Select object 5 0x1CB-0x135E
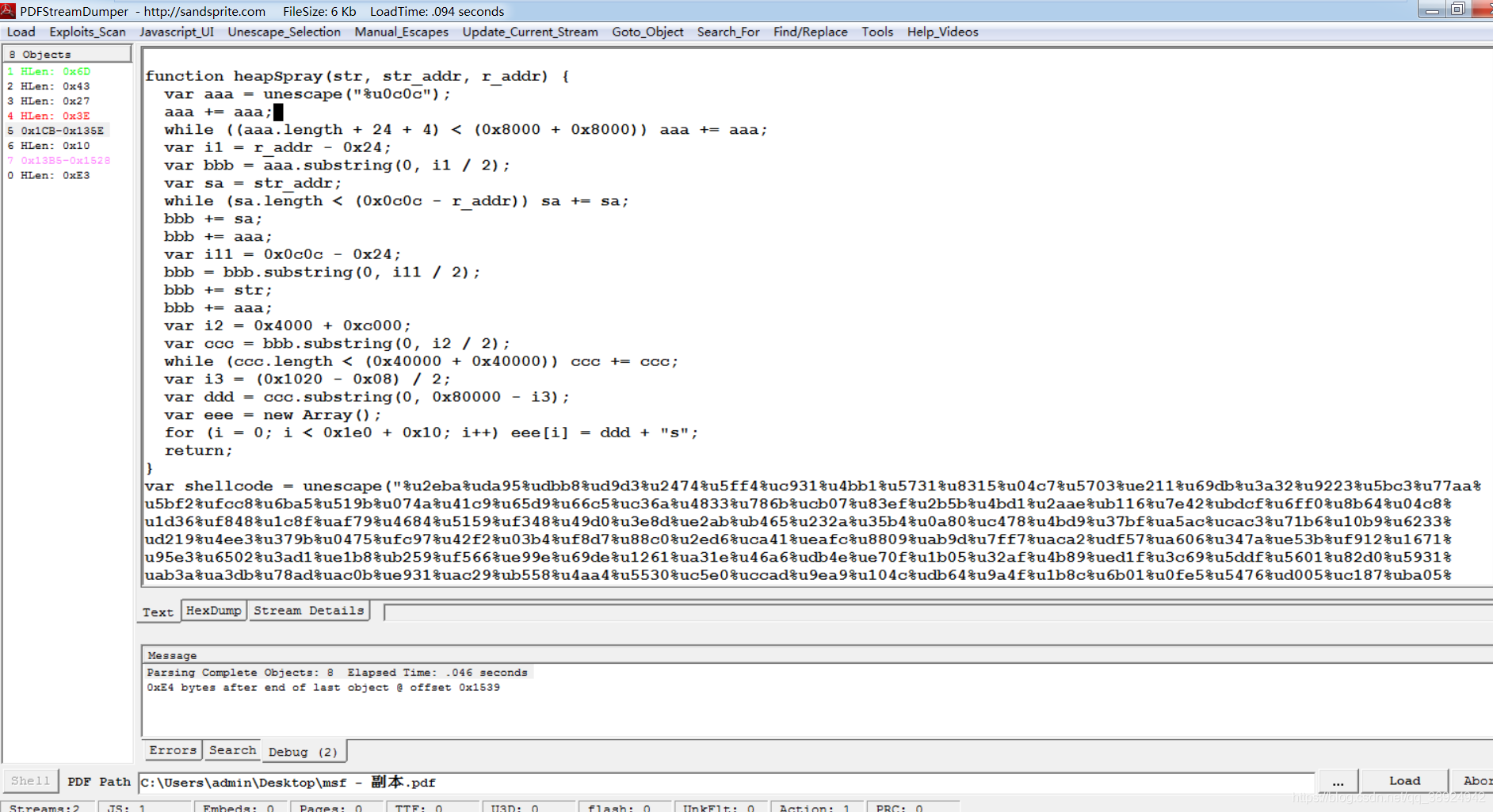 (55, 131)
